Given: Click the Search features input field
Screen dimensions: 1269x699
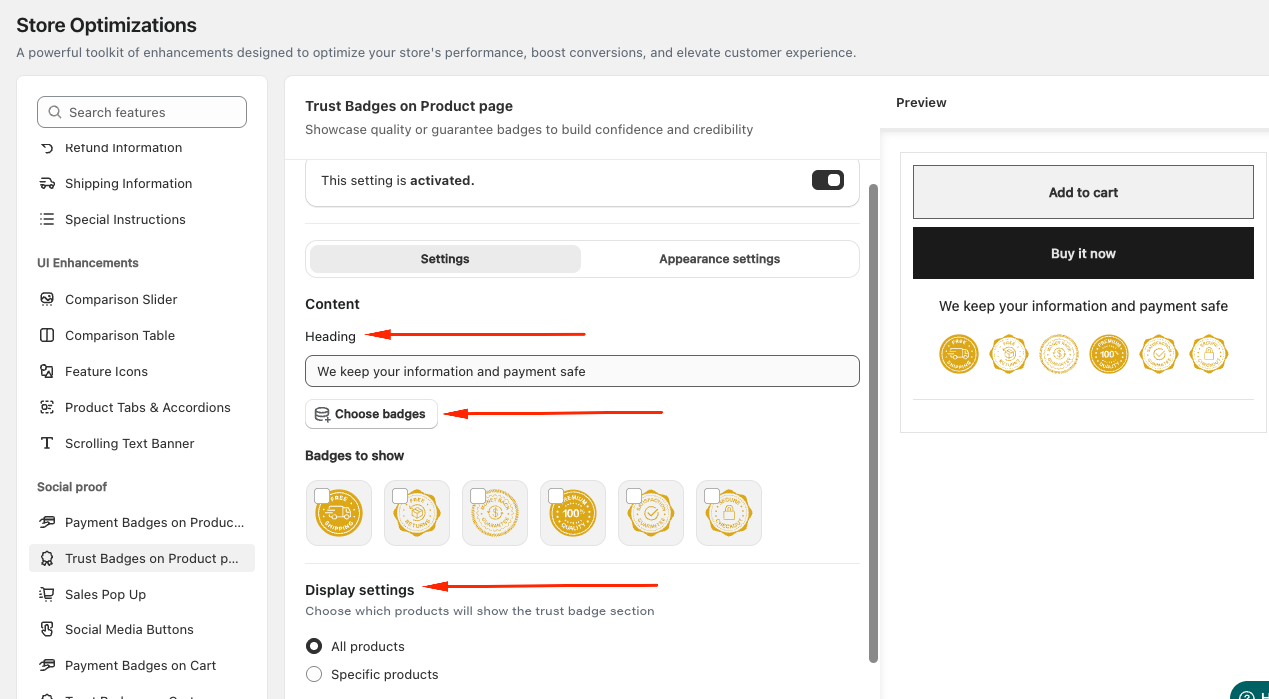Looking at the screenshot, I should pos(142,112).
